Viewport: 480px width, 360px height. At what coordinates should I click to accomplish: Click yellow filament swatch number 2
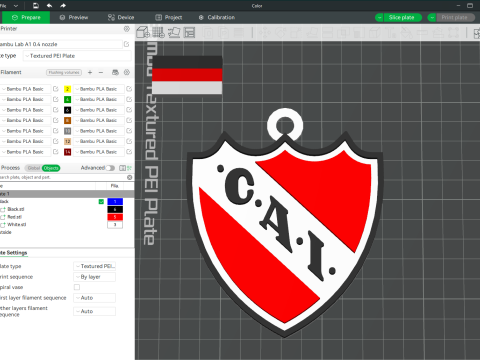pyautogui.click(x=67, y=89)
